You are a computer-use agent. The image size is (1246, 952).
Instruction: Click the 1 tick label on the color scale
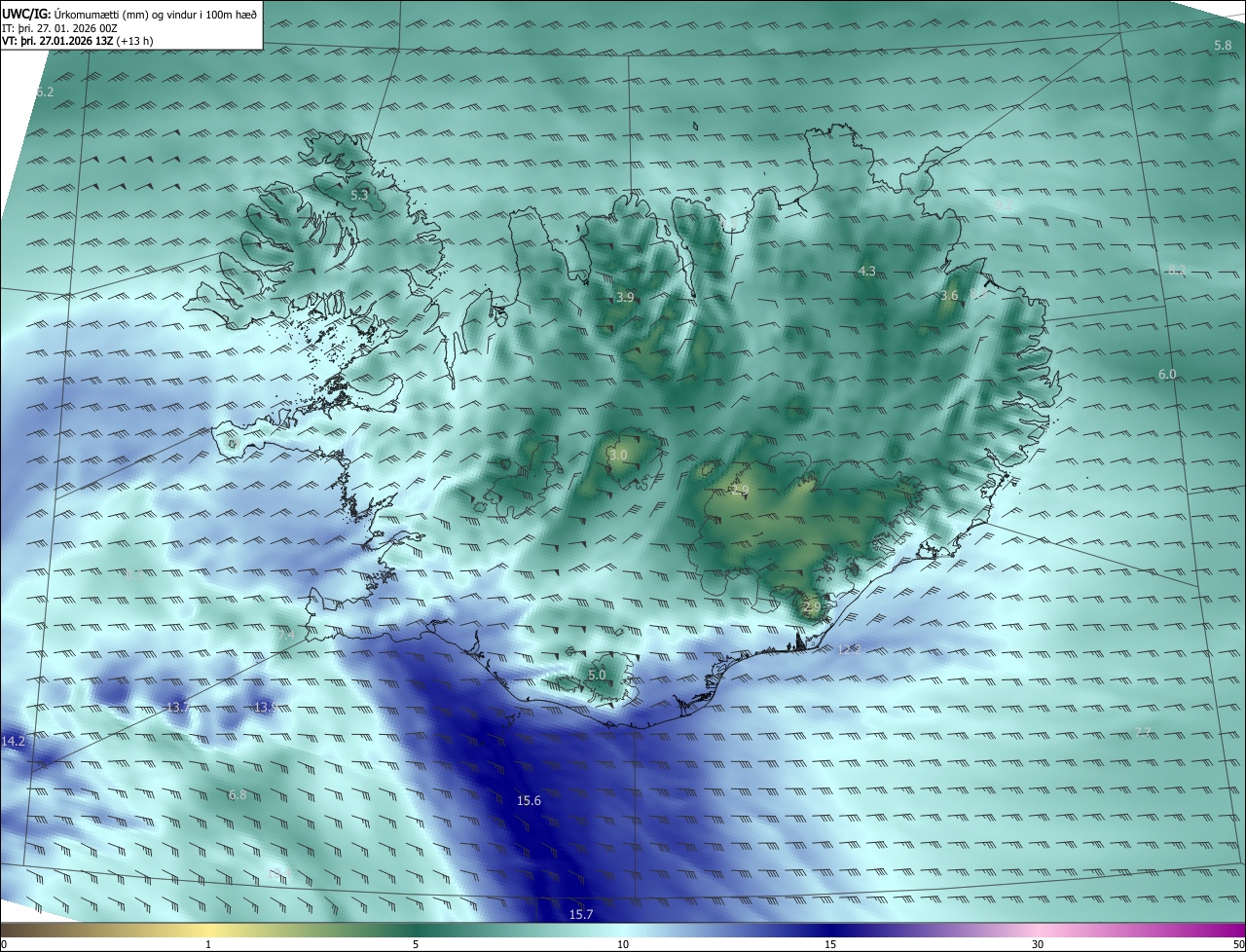point(208,944)
